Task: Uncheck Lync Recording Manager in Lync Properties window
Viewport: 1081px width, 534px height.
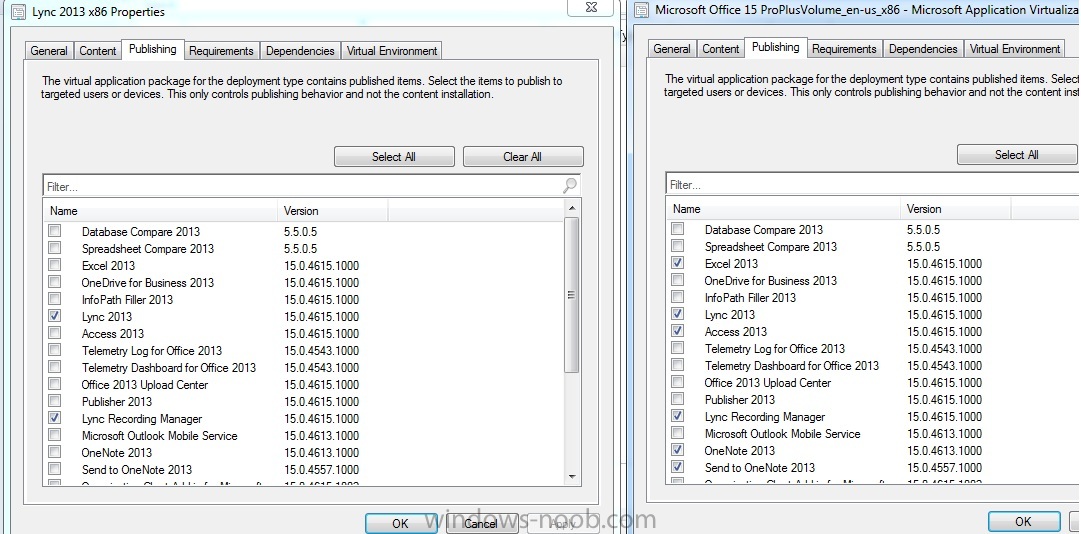Action: pyautogui.click(x=54, y=418)
